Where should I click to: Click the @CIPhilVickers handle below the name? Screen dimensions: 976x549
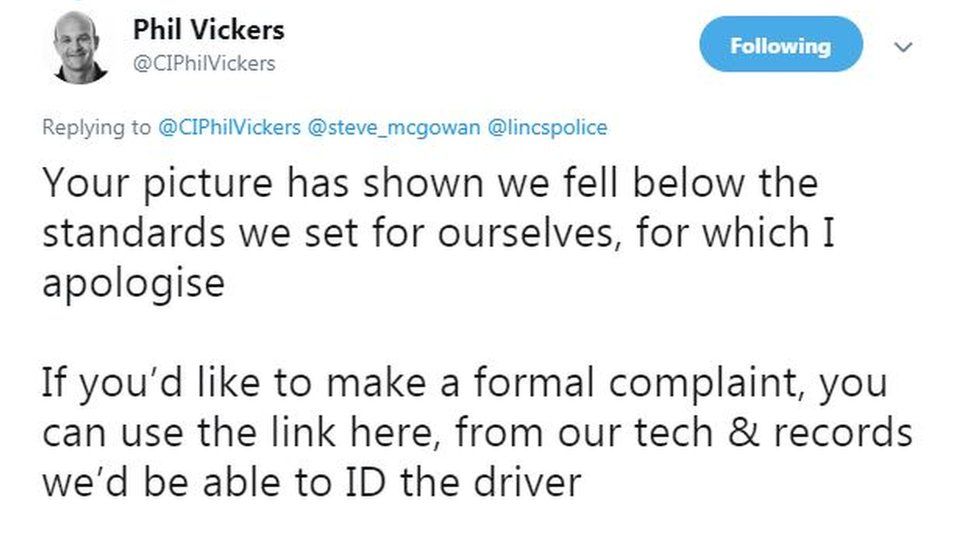pos(204,64)
